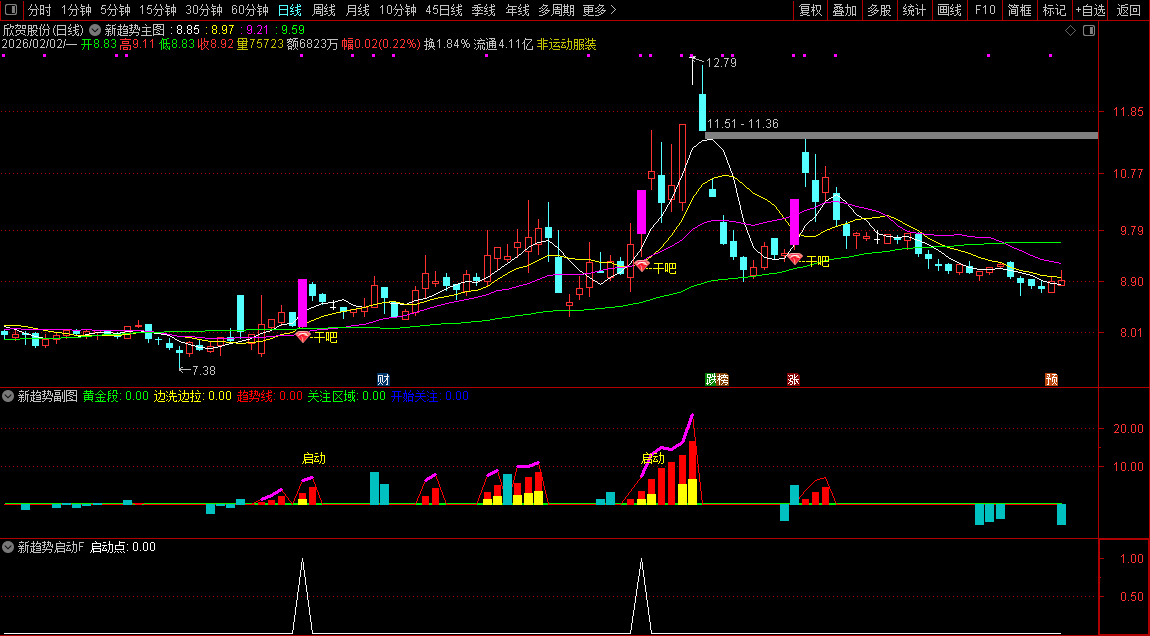The width and height of the screenshot is (1150, 636).
Task: Open the dropdown arrow beside 欣贺股份(日线)
Action: (95, 31)
